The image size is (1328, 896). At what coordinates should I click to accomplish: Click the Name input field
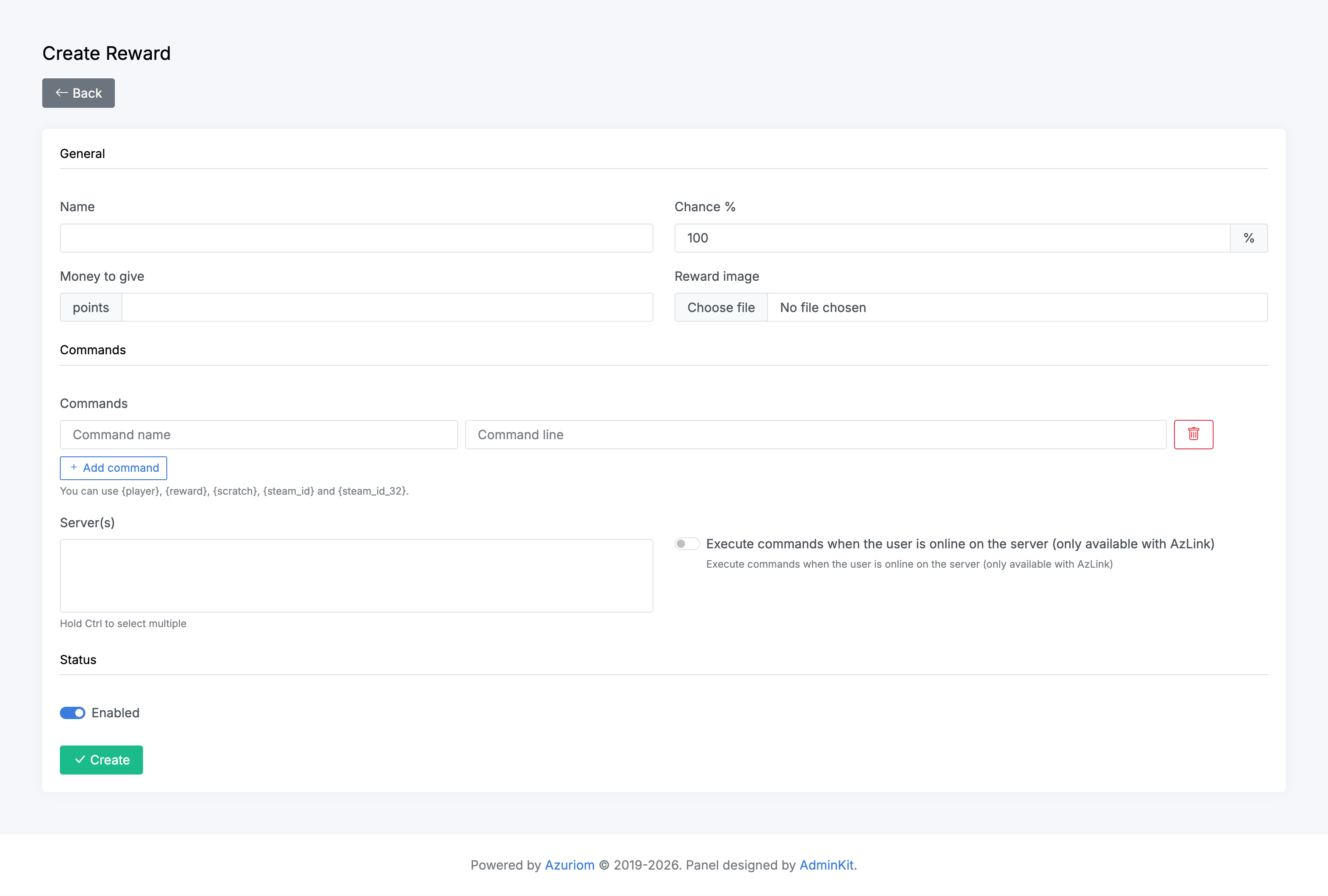tap(356, 238)
